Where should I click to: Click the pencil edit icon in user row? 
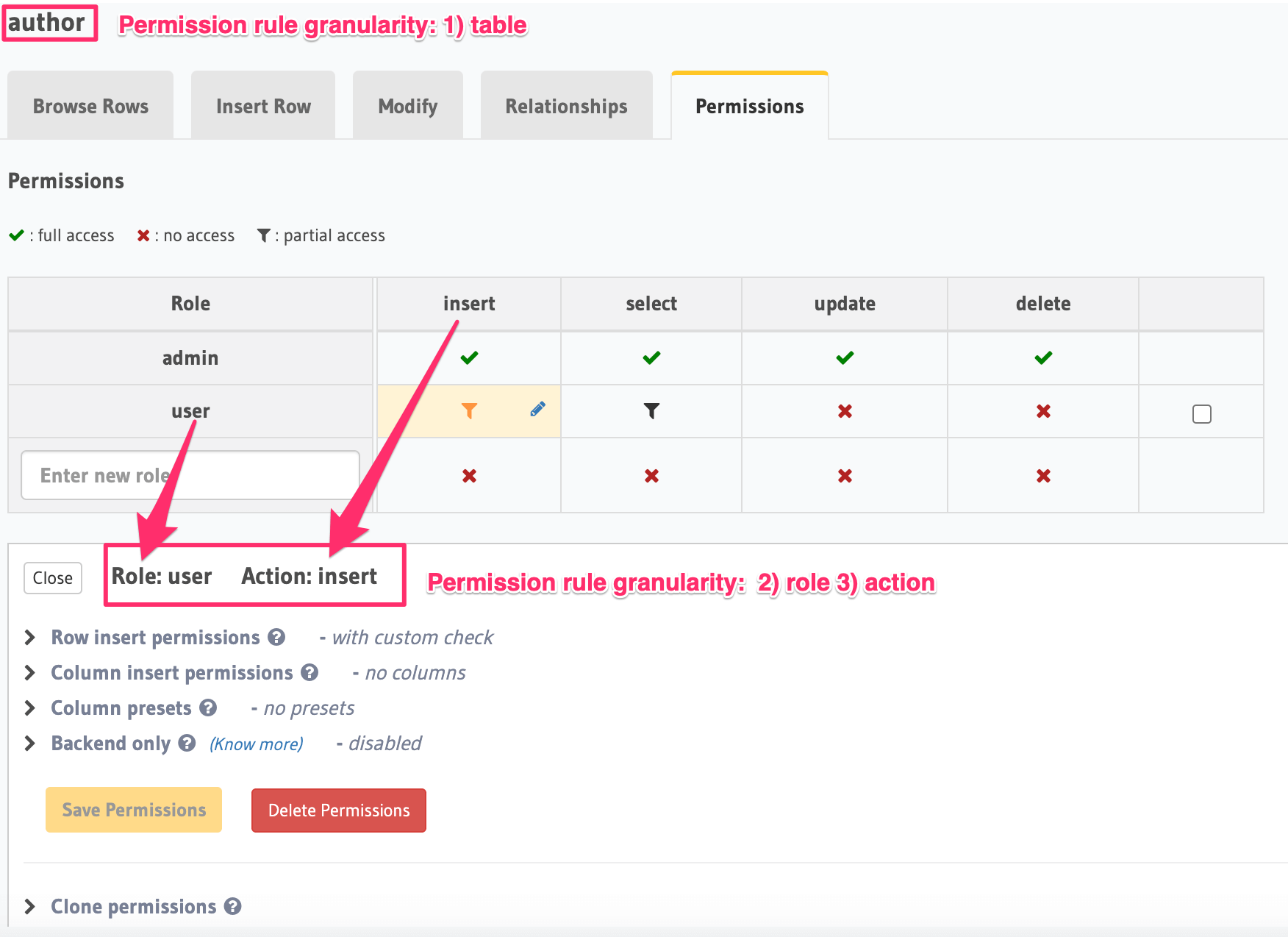pyautogui.click(x=537, y=409)
